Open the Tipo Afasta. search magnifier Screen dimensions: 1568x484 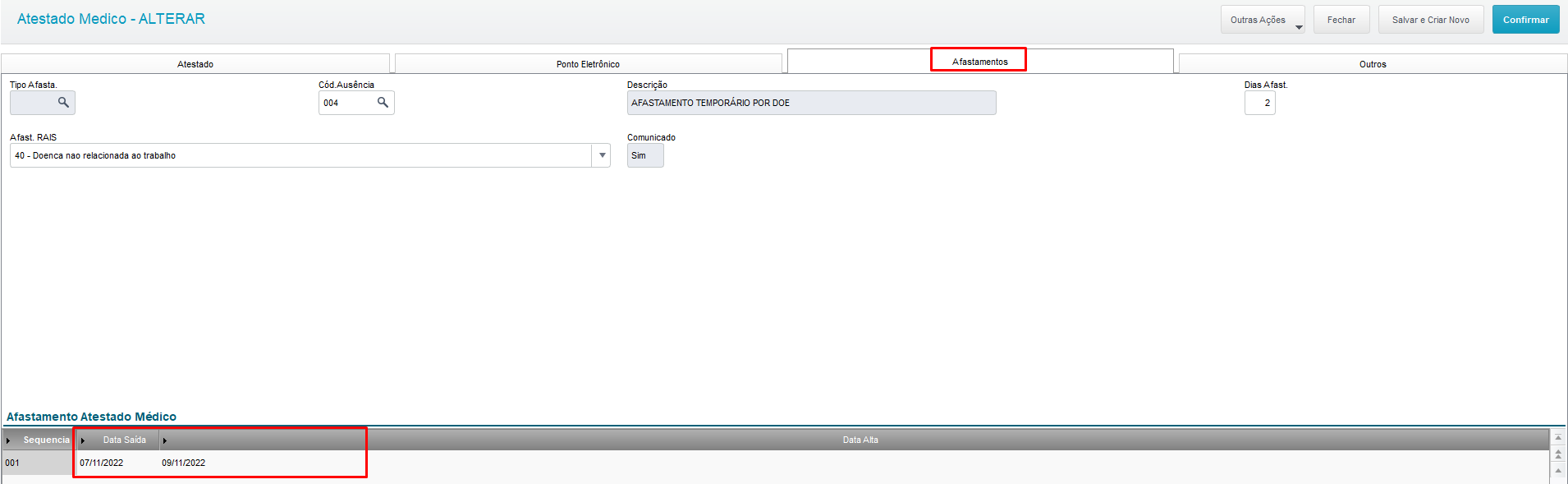[x=63, y=103]
